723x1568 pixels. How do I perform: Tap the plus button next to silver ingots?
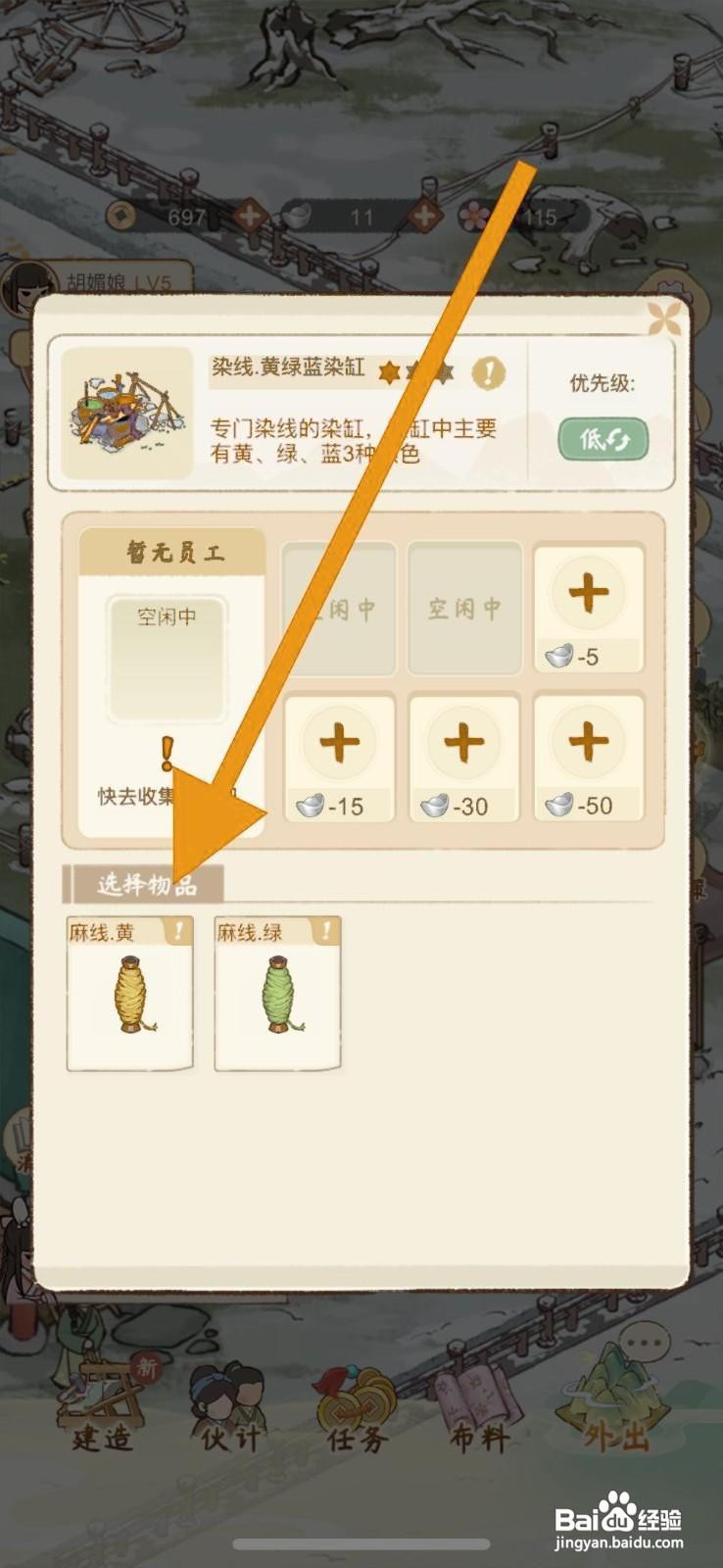pyautogui.click(x=425, y=216)
